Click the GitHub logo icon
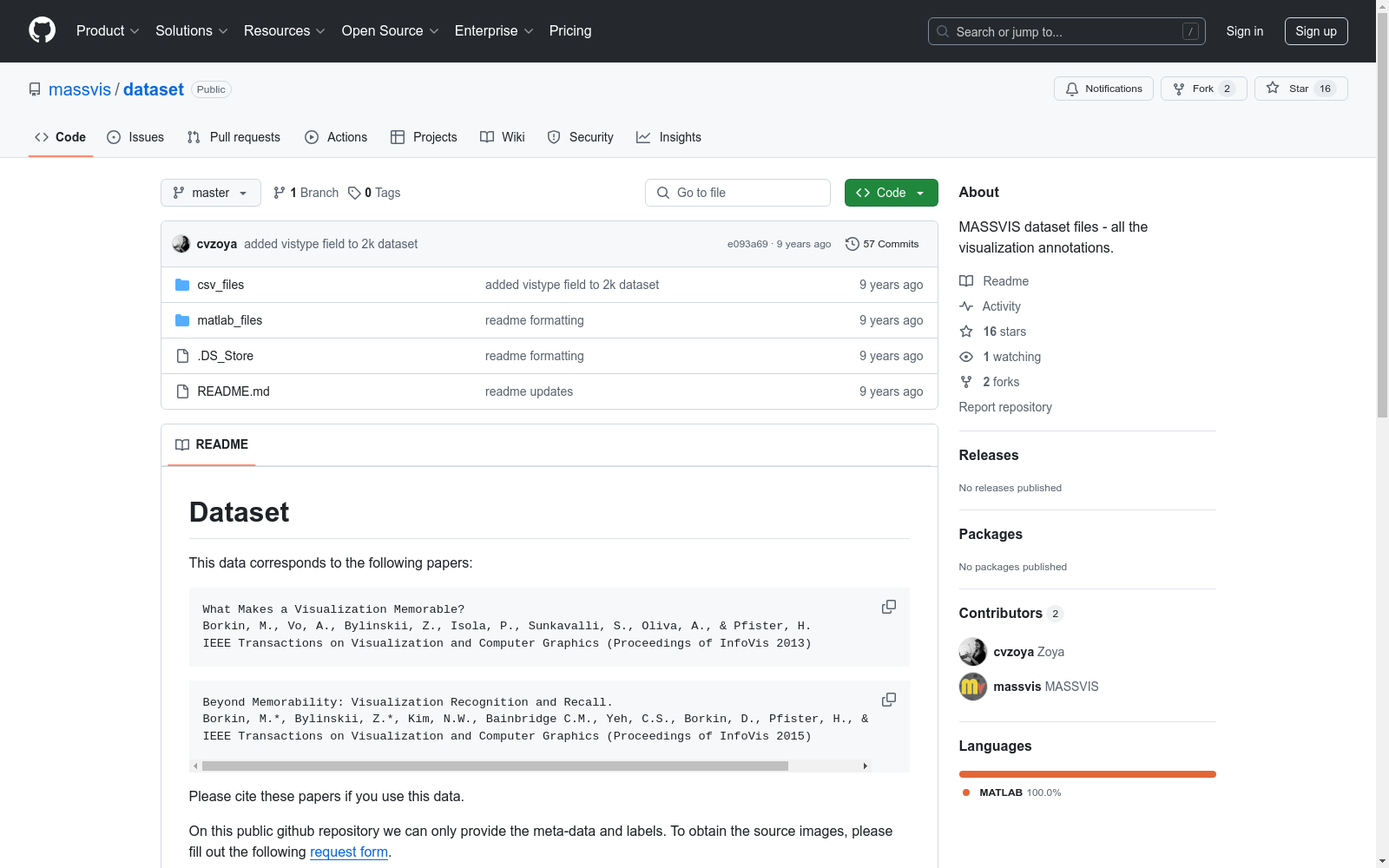 click(42, 30)
